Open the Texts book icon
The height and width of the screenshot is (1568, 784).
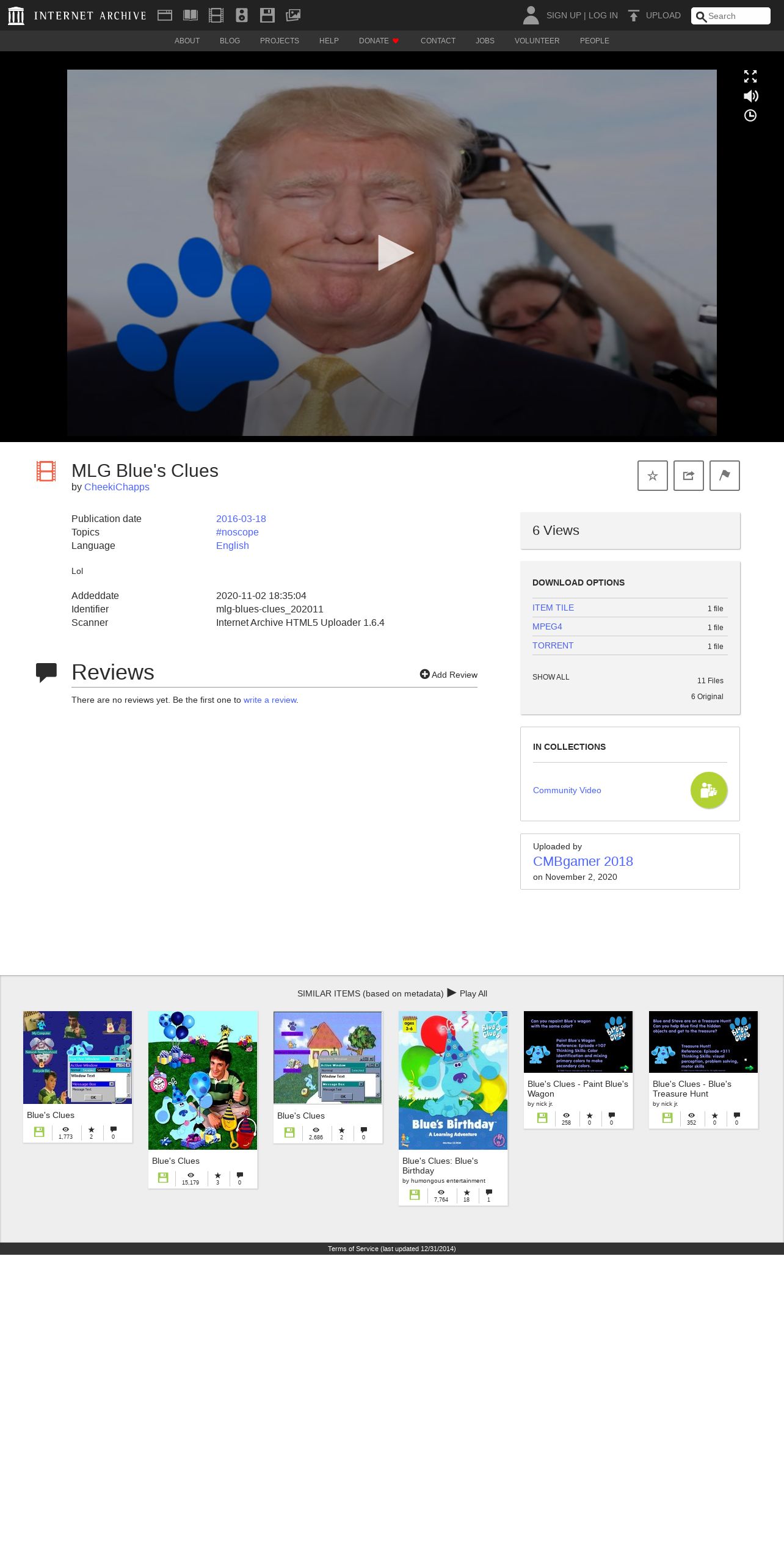pyautogui.click(x=191, y=15)
